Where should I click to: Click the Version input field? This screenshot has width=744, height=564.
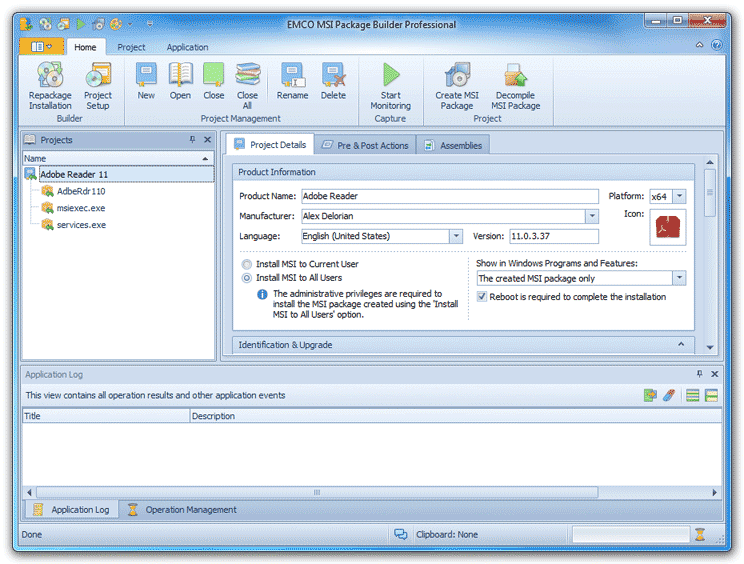click(554, 236)
